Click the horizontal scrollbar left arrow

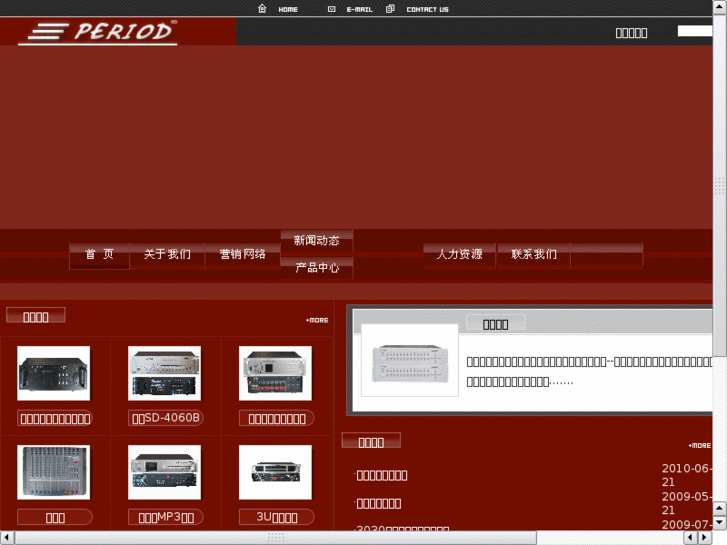click(x=6, y=537)
